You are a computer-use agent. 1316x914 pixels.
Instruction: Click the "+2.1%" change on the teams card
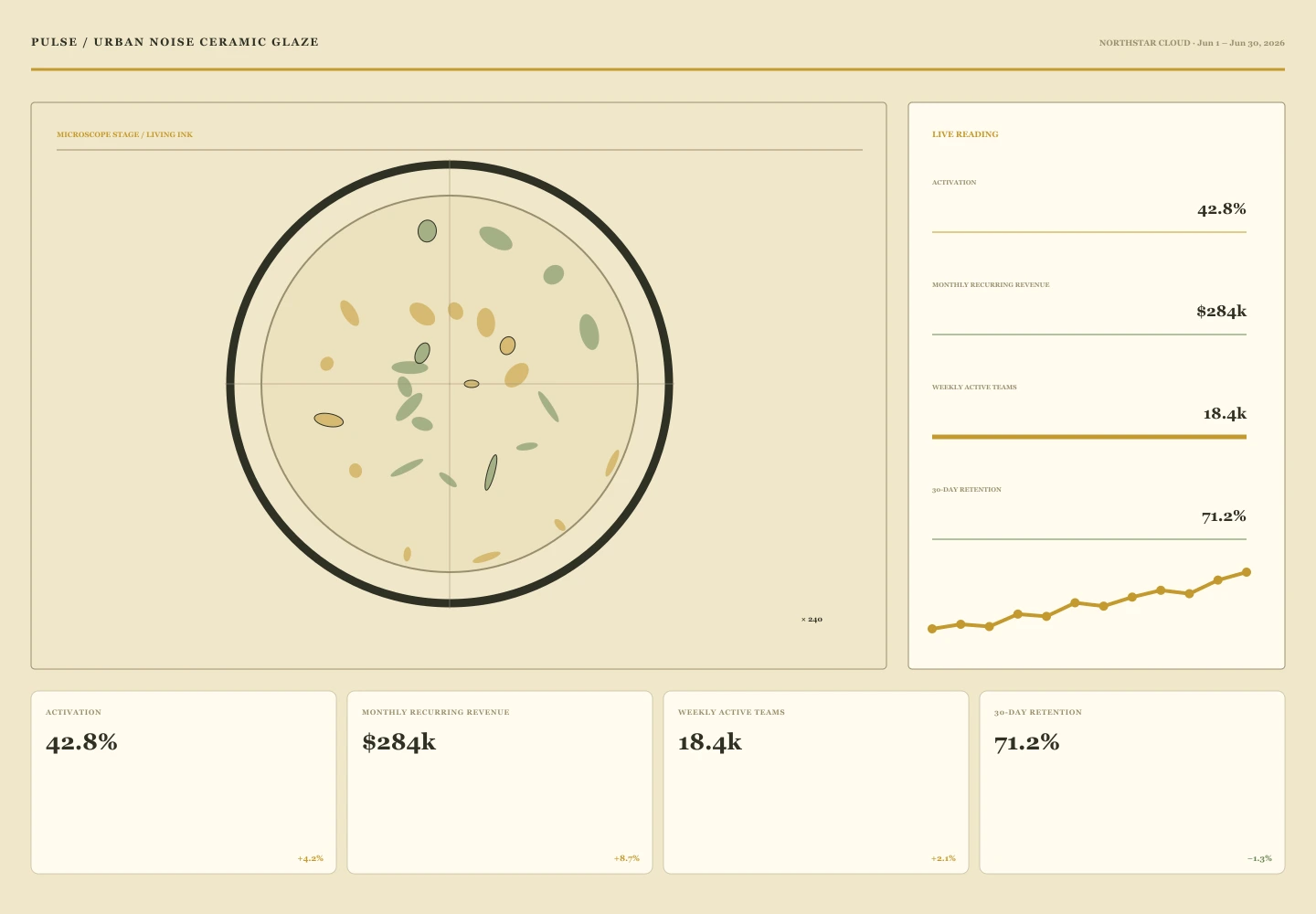pos(943,859)
